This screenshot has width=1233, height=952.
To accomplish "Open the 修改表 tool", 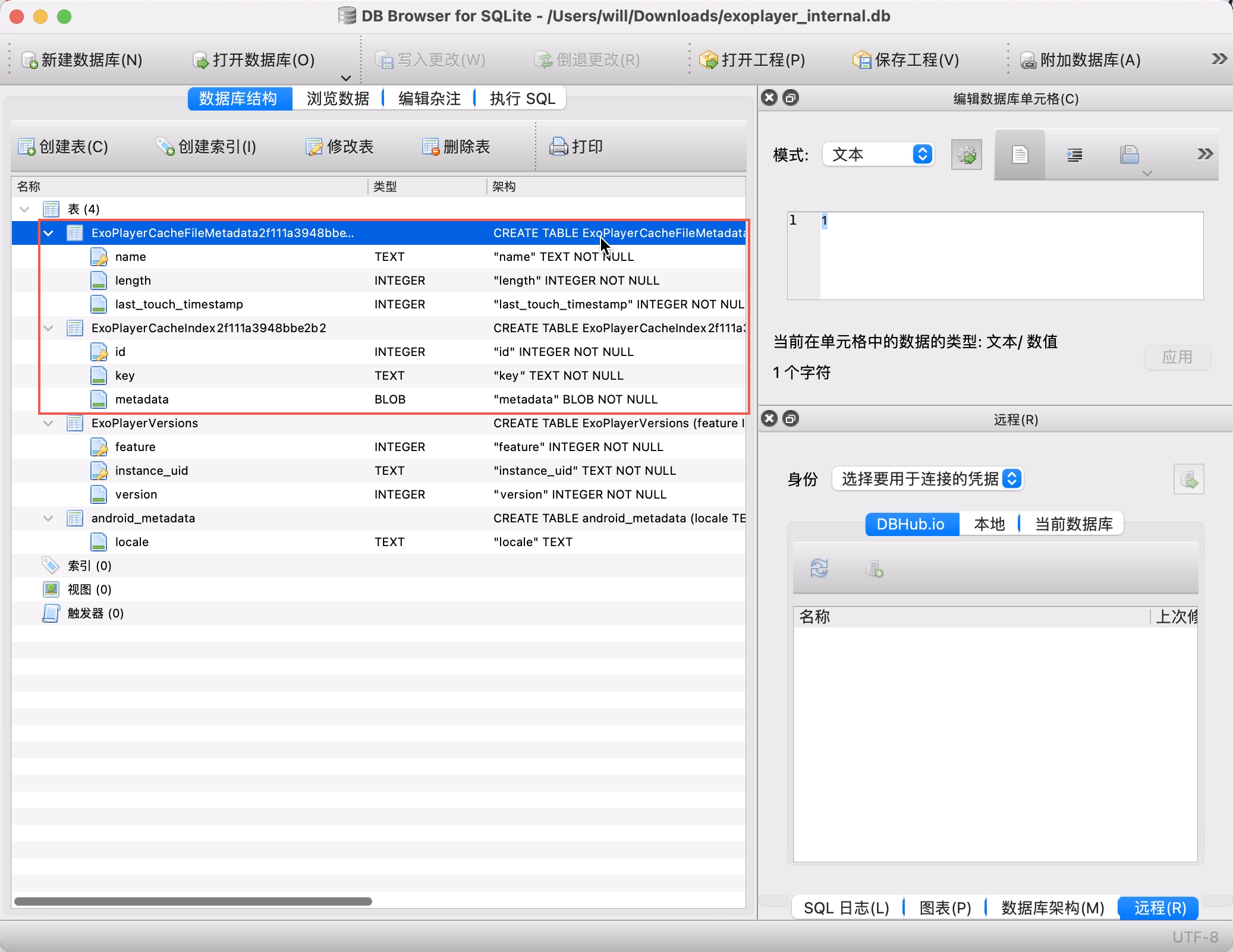I will coord(339,146).
